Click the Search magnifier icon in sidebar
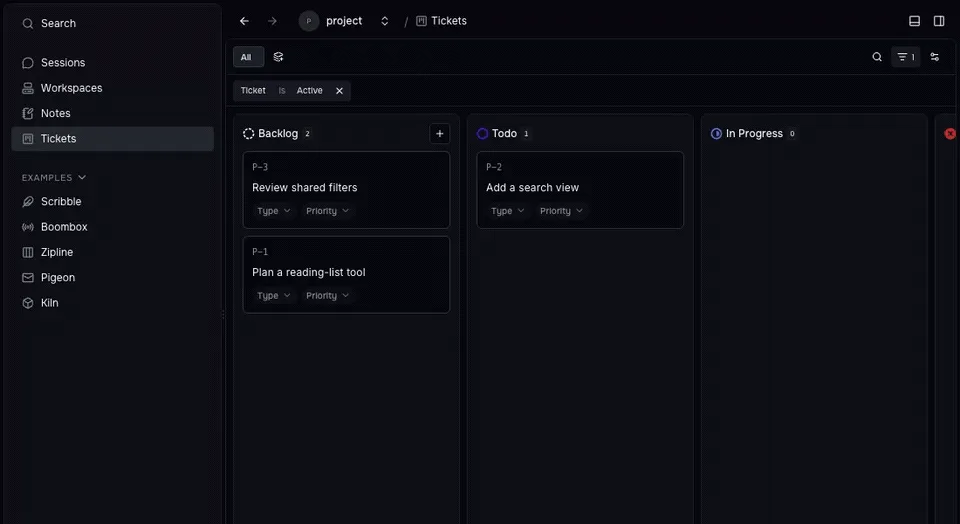 pyautogui.click(x=28, y=24)
